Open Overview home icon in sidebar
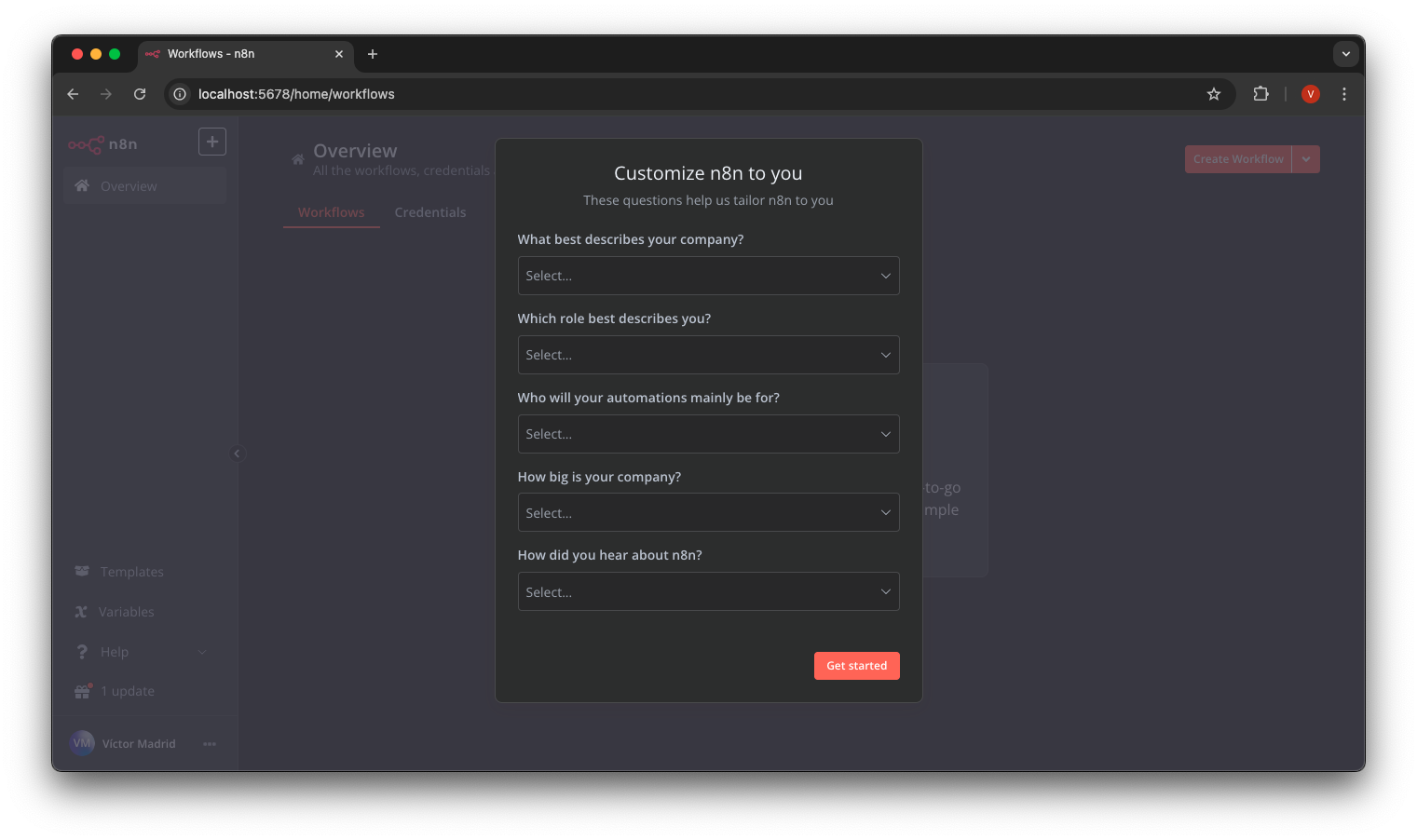The width and height of the screenshot is (1417, 840). click(82, 186)
